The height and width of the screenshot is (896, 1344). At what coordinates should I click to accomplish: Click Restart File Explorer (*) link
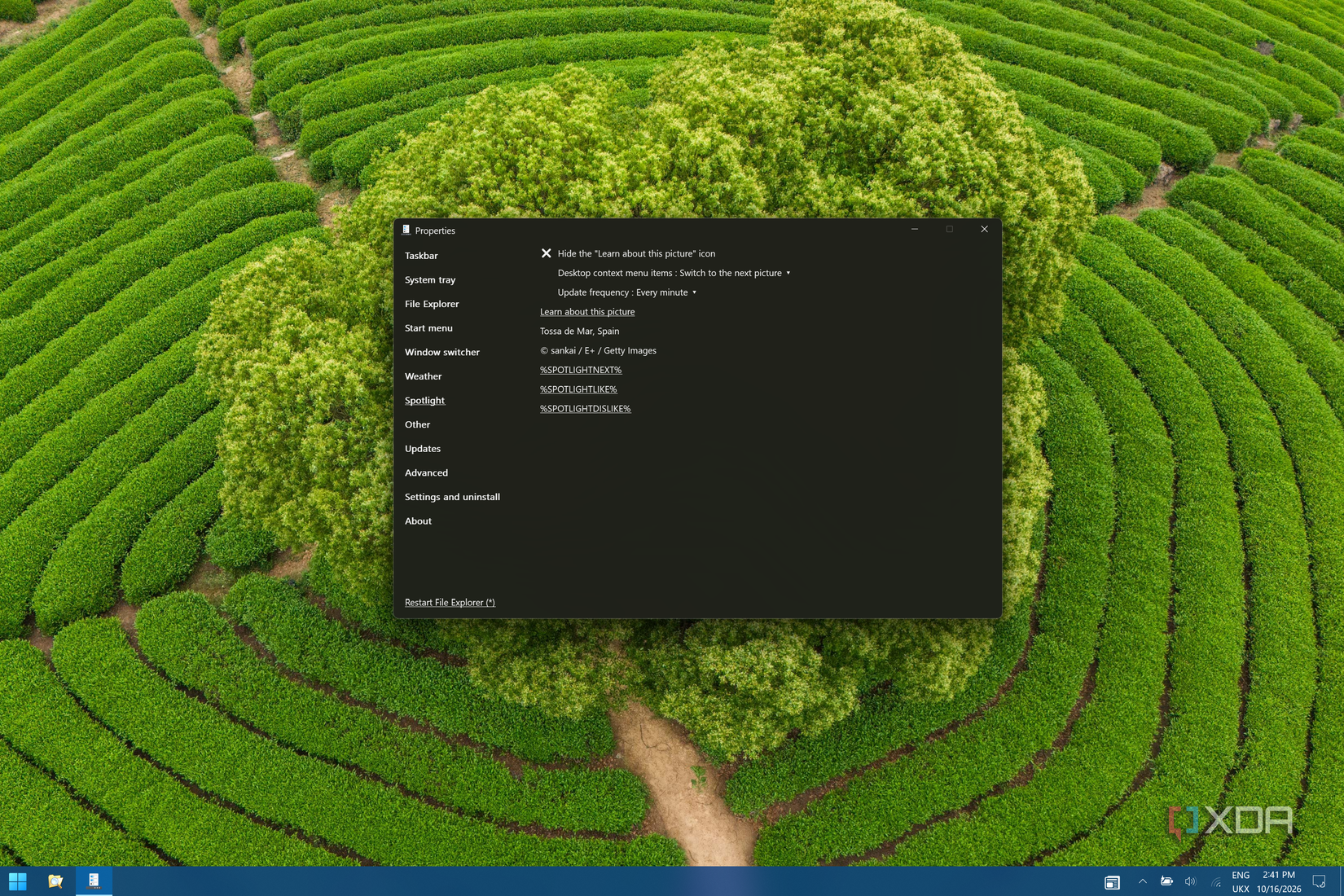coord(450,603)
